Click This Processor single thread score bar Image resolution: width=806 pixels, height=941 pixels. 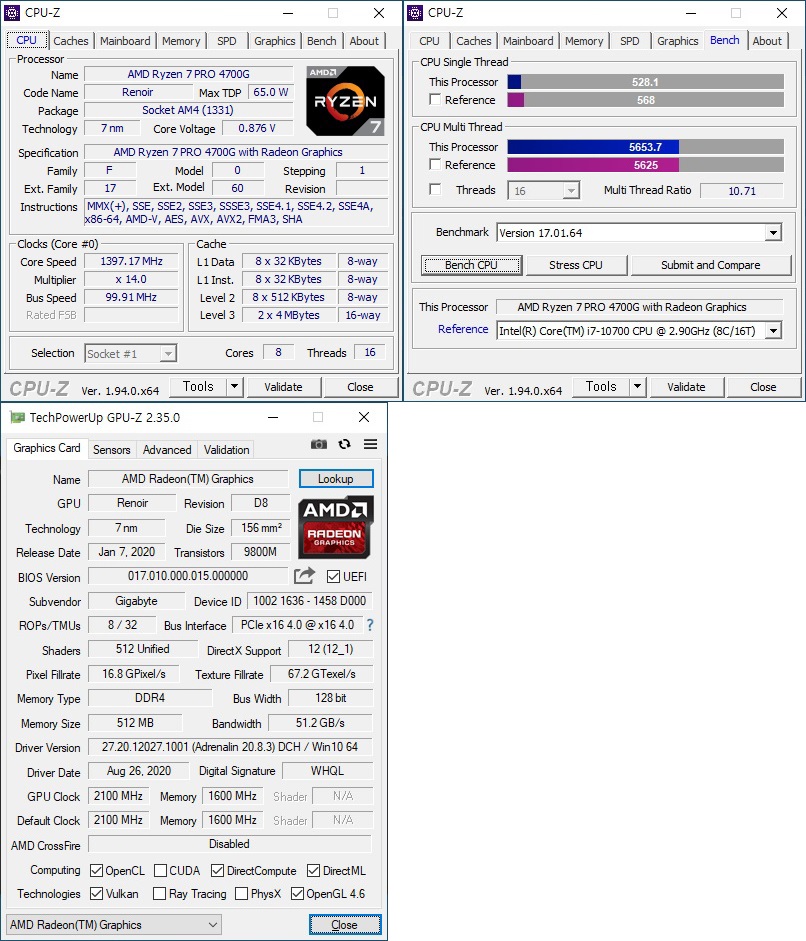[x=645, y=82]
